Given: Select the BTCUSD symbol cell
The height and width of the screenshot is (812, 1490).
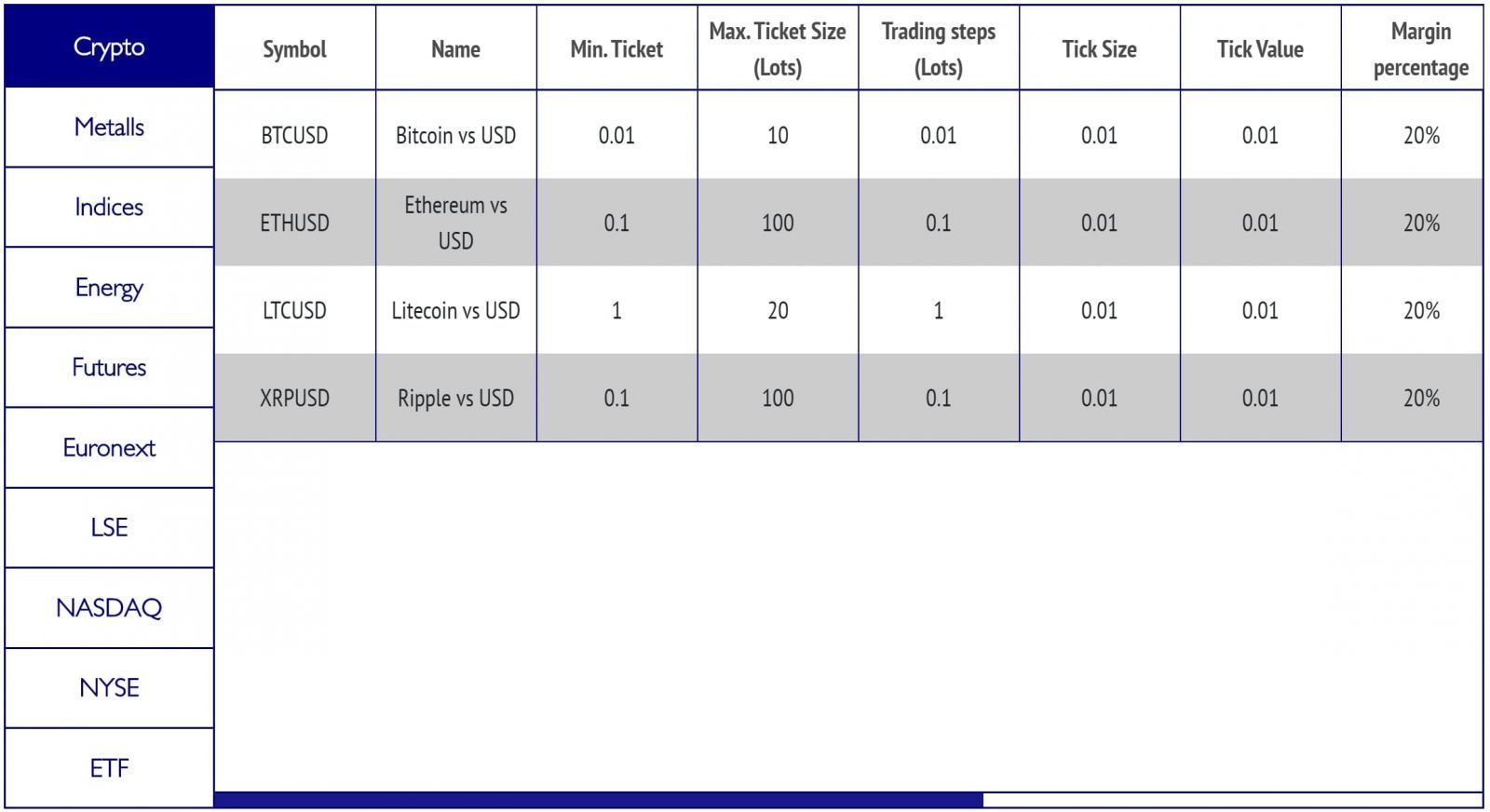Looking at the screenshot, I should click(294, 135).
